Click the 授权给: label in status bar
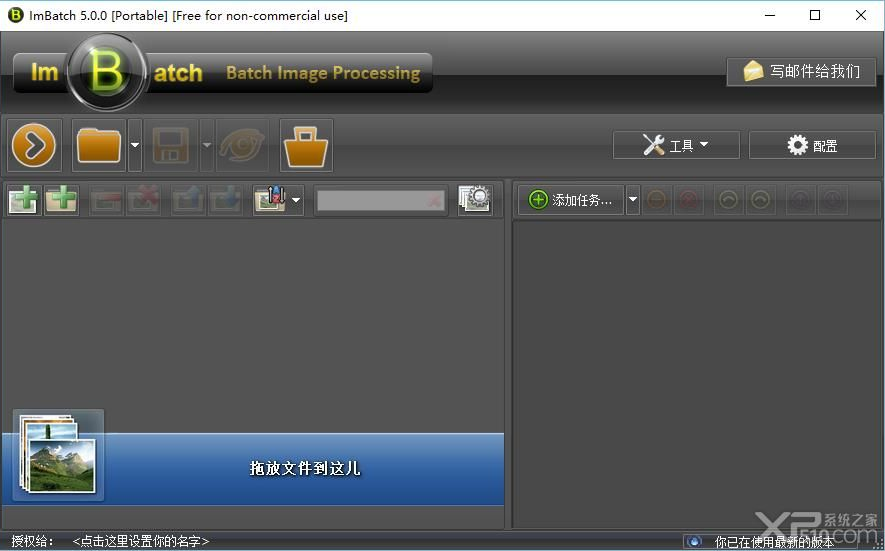The height and width of the screenshot is (551, 885). coord(32,541)
